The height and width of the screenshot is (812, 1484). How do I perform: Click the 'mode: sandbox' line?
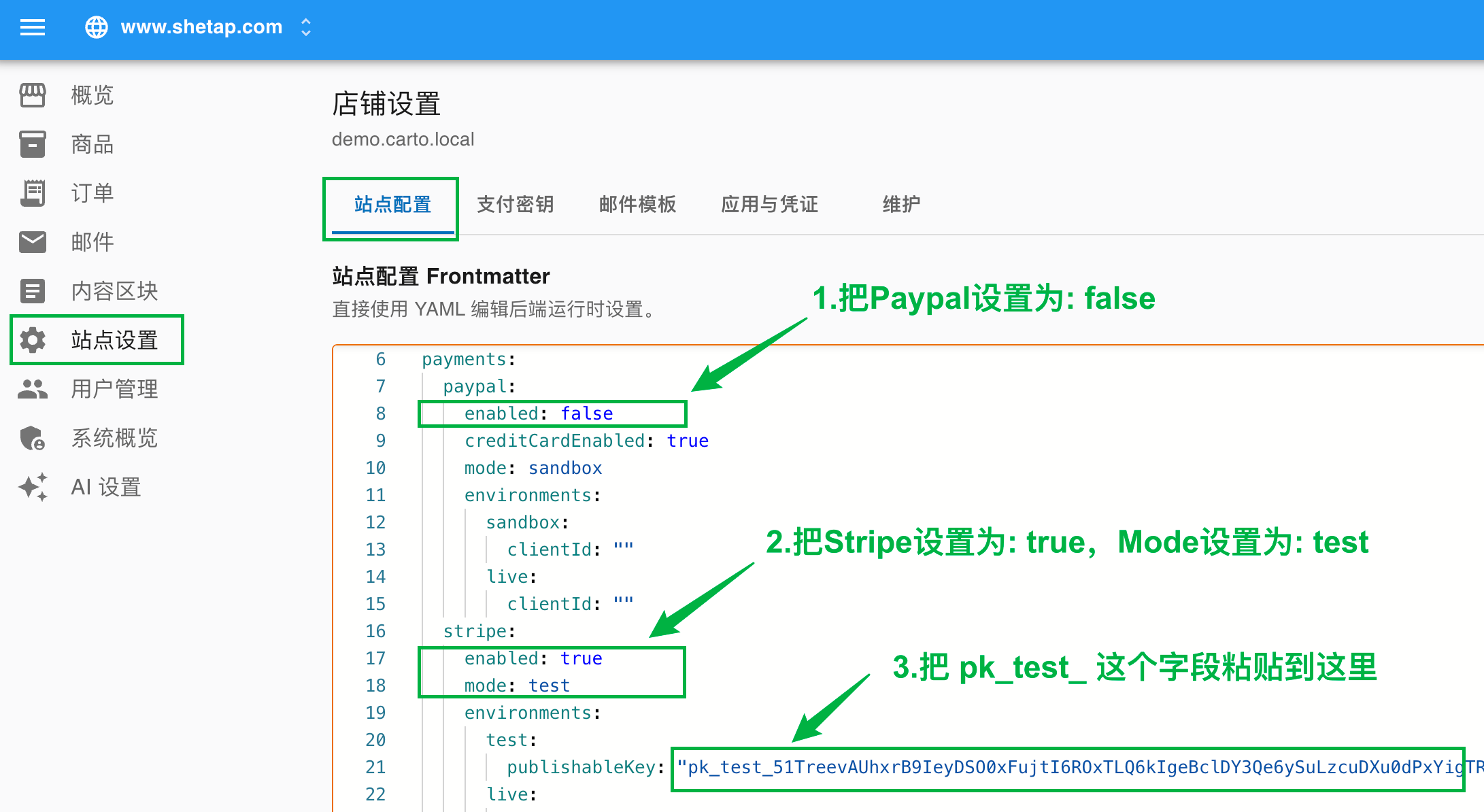533,468
